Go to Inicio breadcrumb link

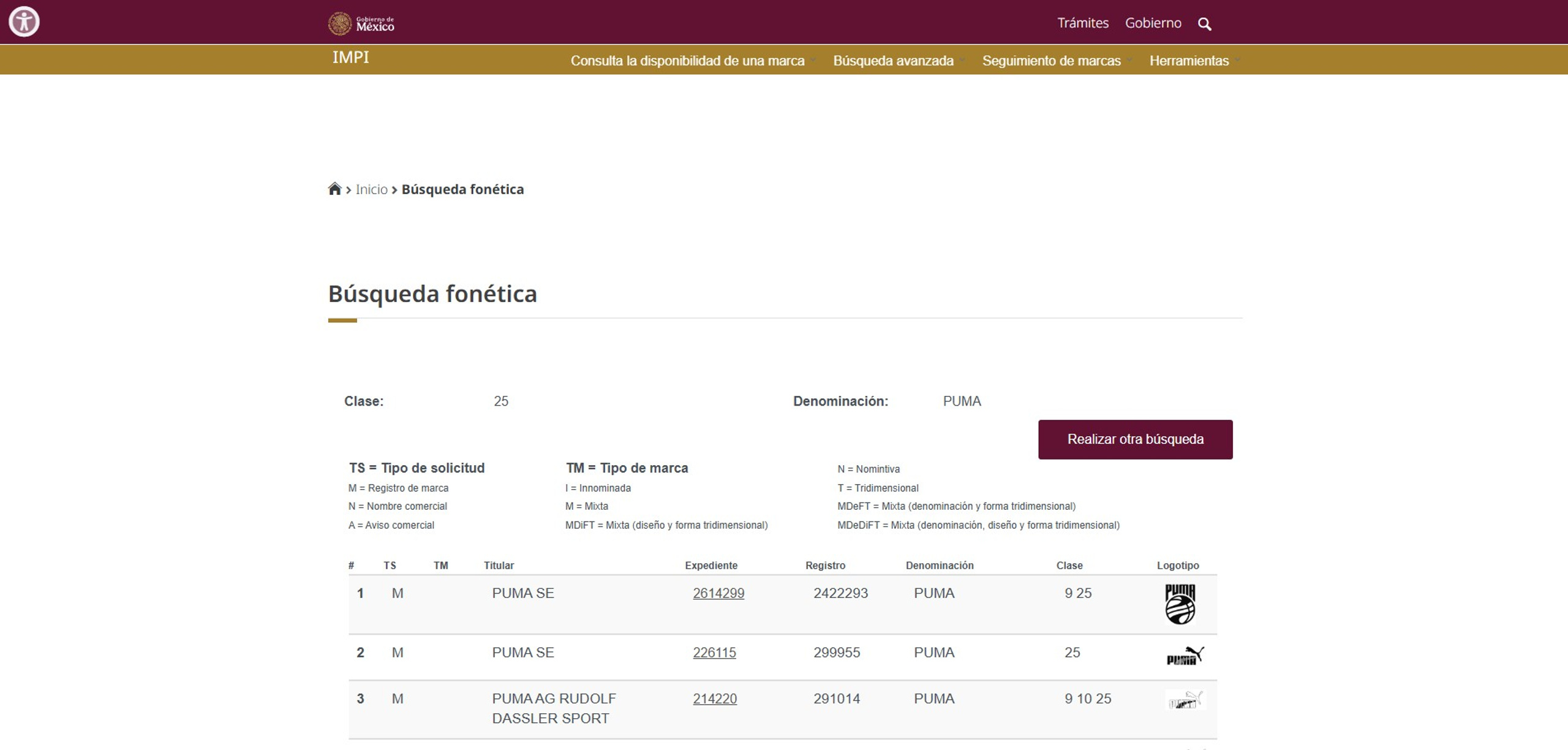371,189
